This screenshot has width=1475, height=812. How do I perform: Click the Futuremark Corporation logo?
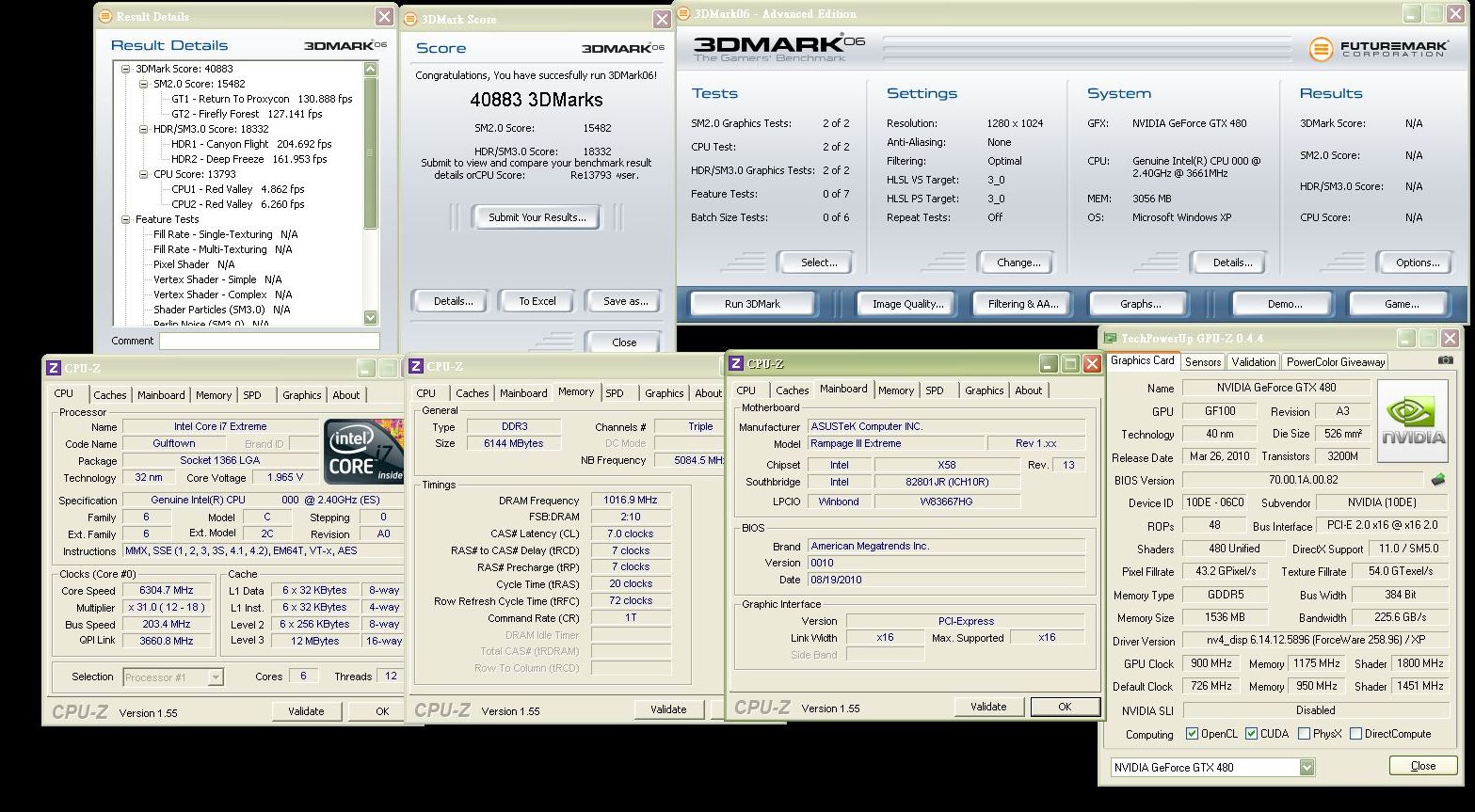(x=1377, y=49)
